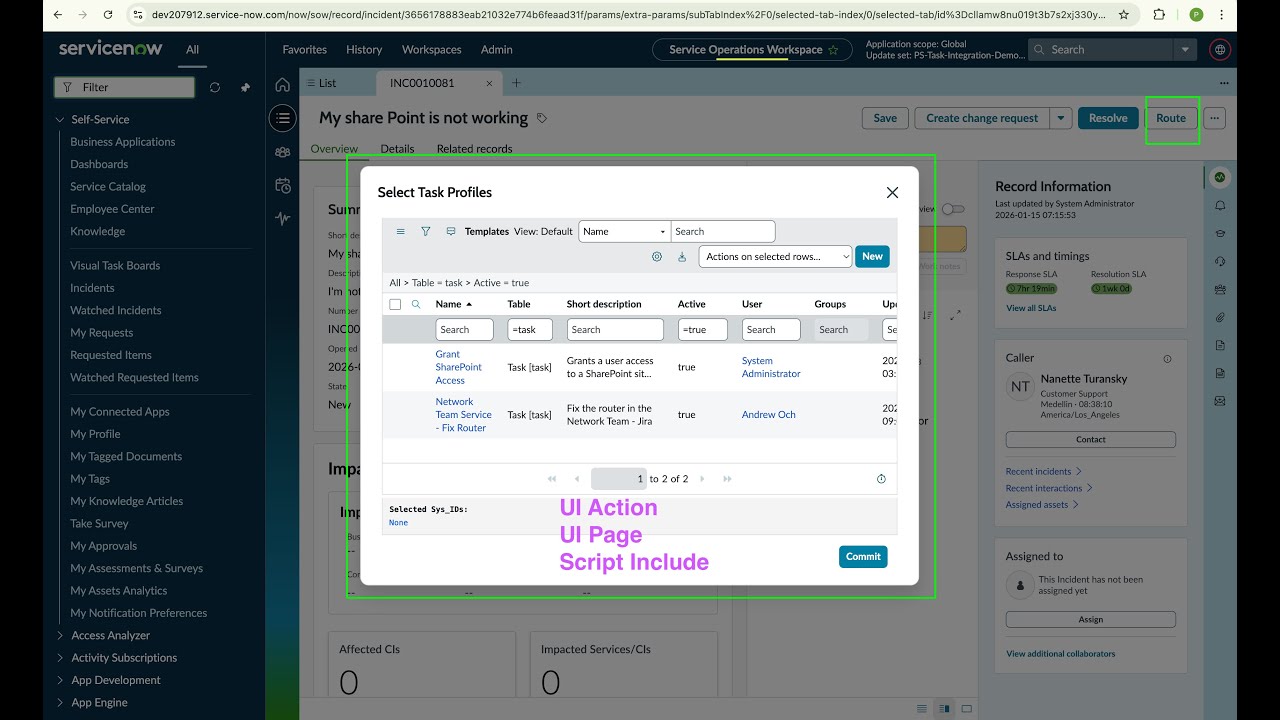Viewport: 1280px width, 720px height.
Task: Expand the App Development navigation section
Action: [x=60, y=680]
